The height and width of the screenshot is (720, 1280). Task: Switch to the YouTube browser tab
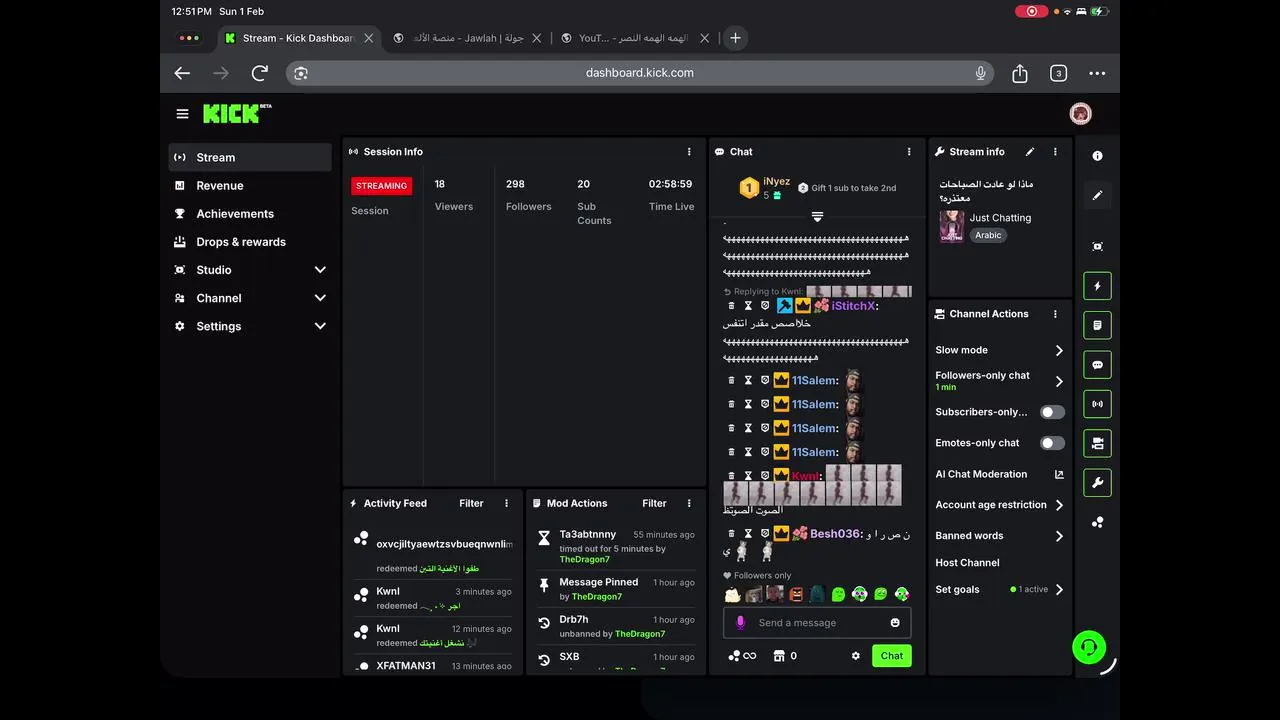pos(634,38)
